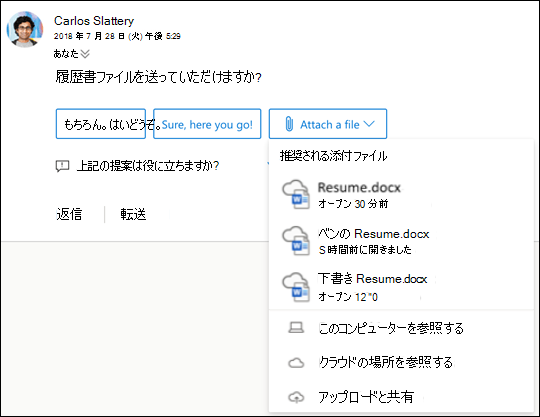540x417 pixels.
Task: Select Resume.docx opened 30 minutes ago
Action: (x=401, y=195)
